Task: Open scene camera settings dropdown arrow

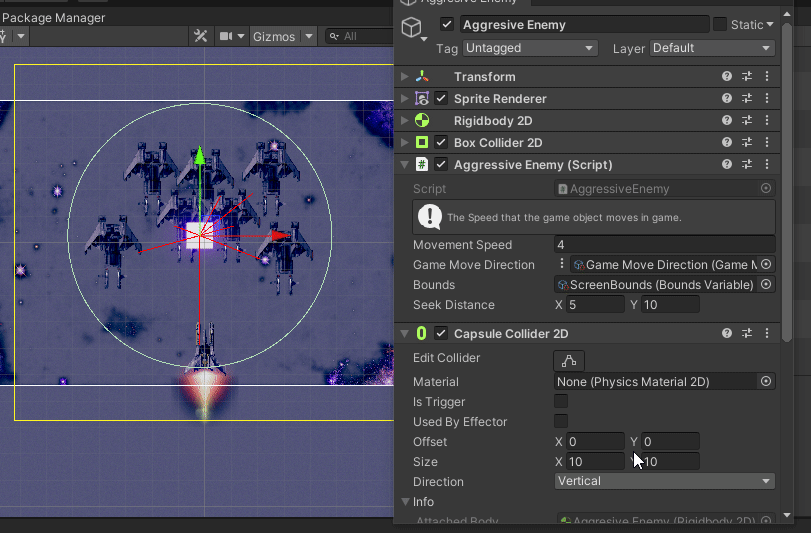Action: (241, 36)
